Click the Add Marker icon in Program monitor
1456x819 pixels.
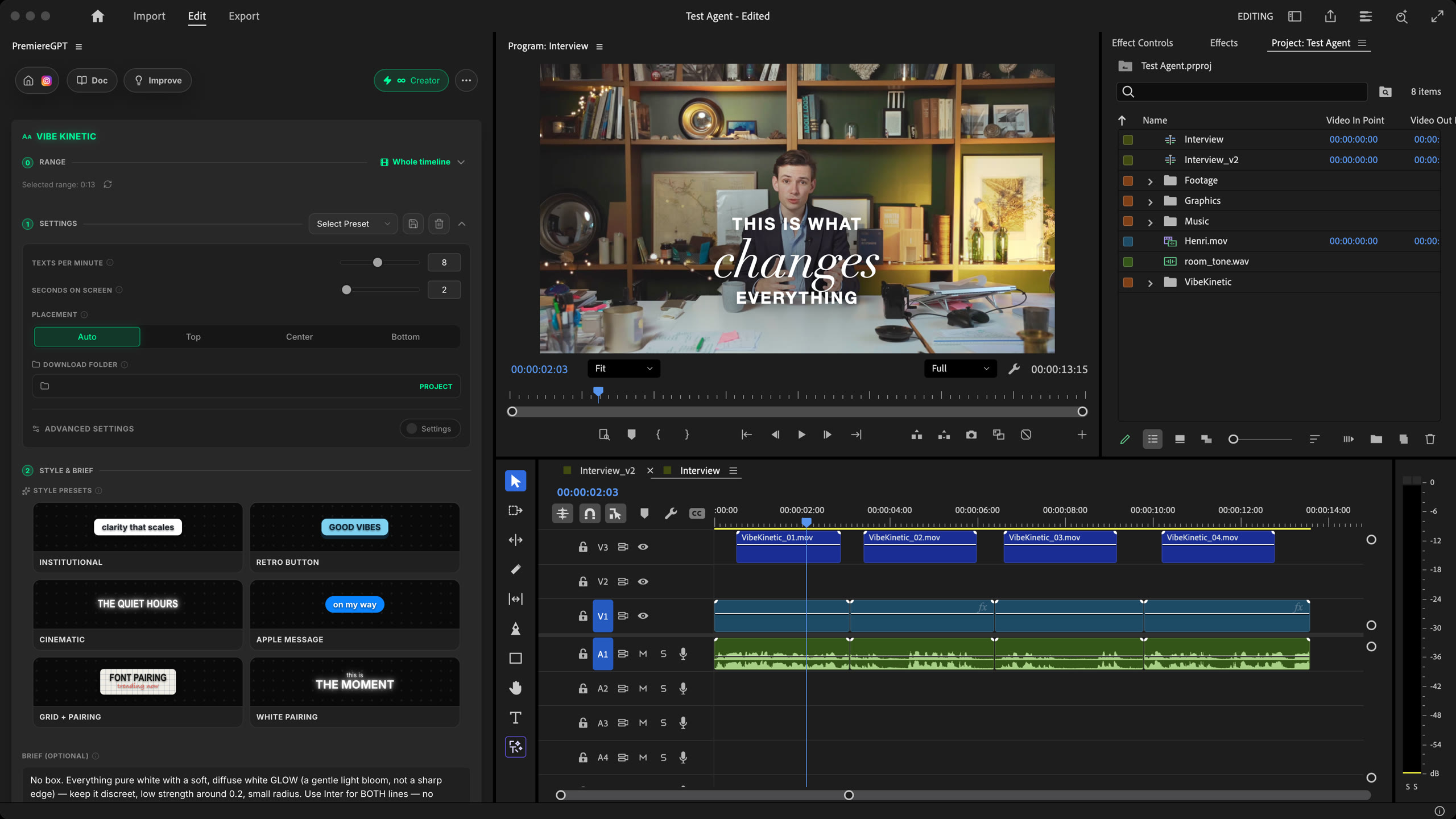click(631, 435)
